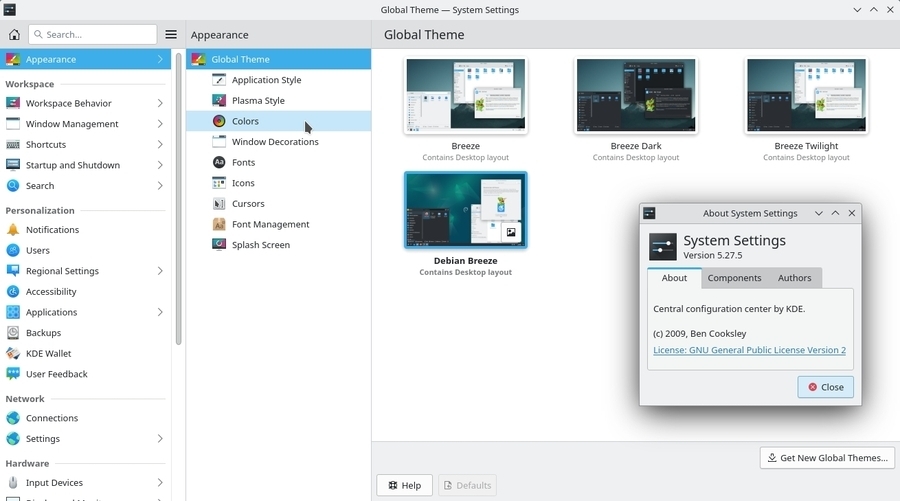
Task: Select the Window Decorations icon
Action: tap(219, 142)
